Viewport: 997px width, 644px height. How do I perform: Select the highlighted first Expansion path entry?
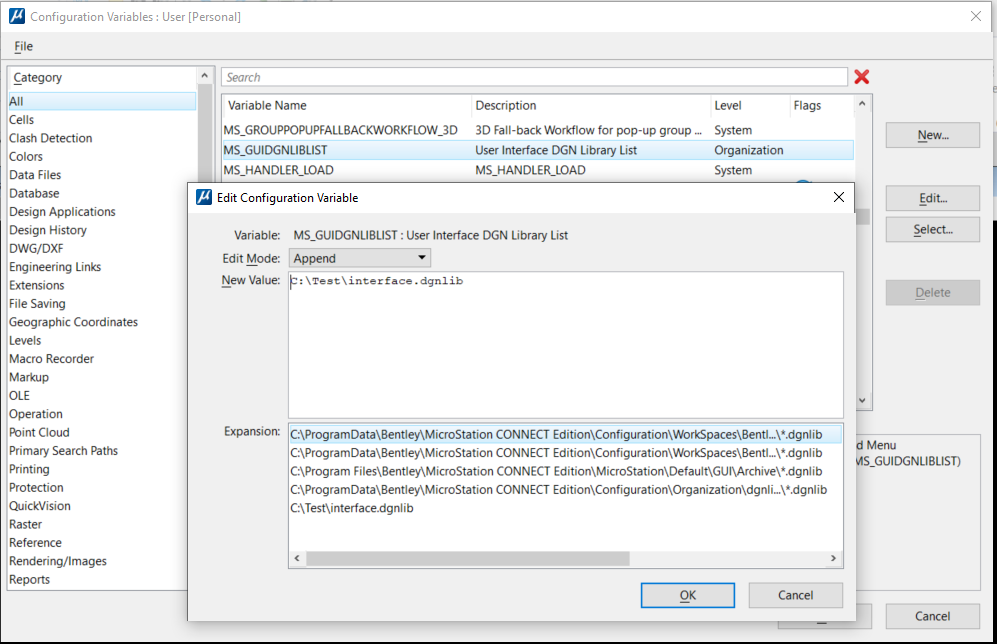[x=566, y=435]
